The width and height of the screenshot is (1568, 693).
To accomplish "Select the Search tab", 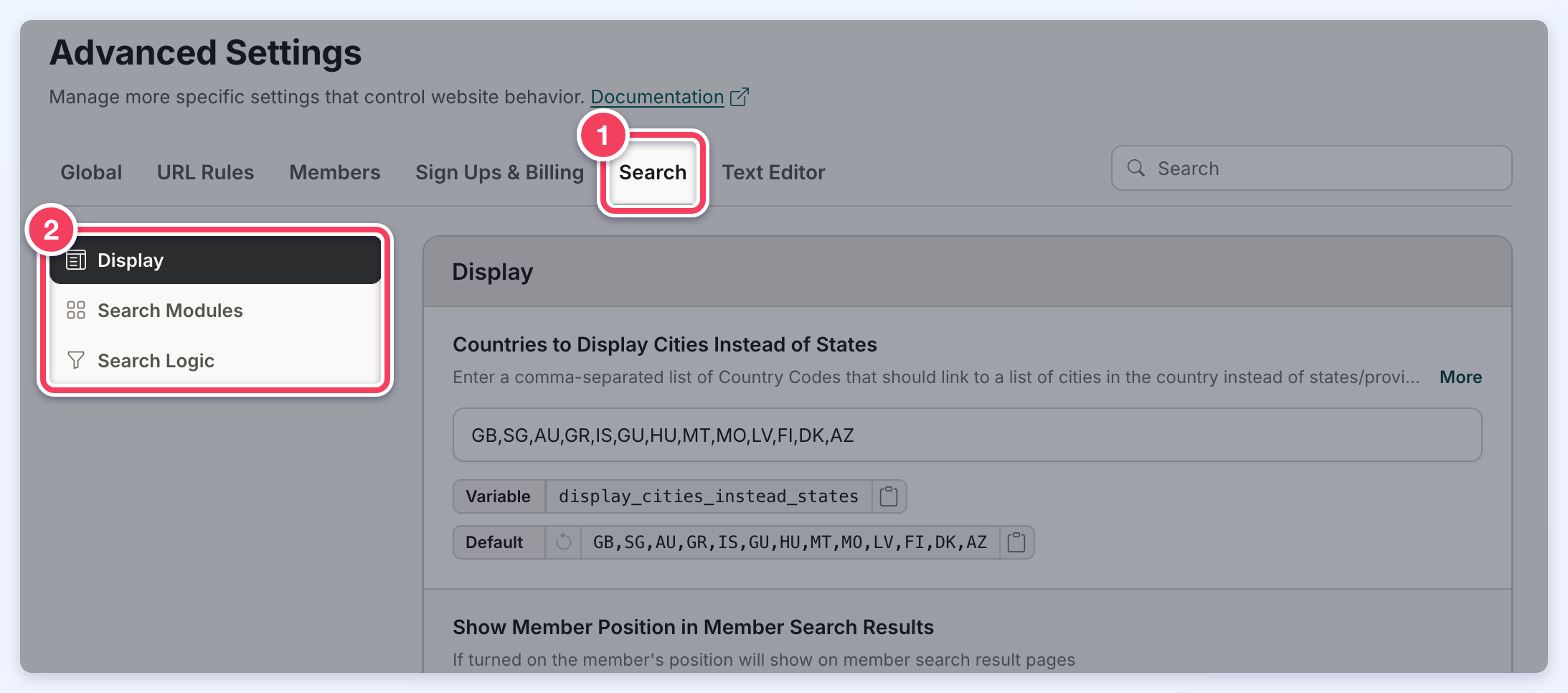I will [x=653, y=172].
